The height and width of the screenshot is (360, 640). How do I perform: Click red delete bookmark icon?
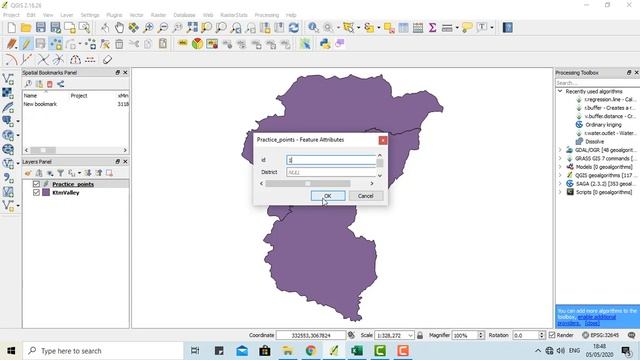click(50, 84)
